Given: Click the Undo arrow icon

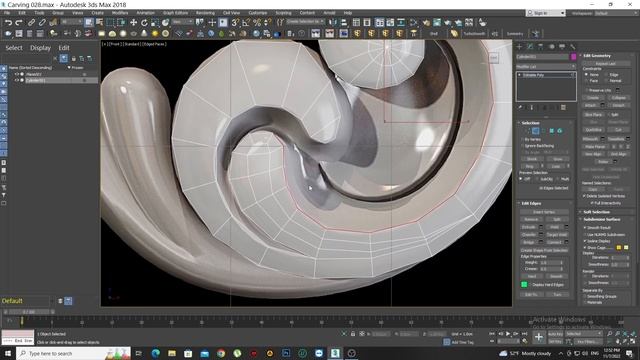Looking at the screenshot, I should (8, 22).
